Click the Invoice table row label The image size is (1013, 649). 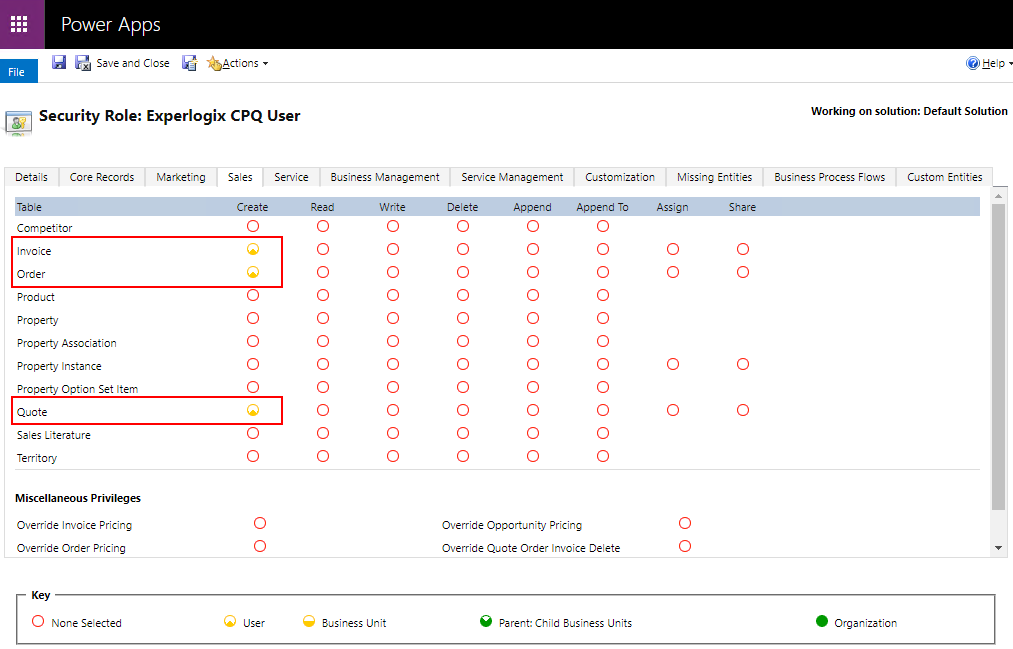point(34,251)
